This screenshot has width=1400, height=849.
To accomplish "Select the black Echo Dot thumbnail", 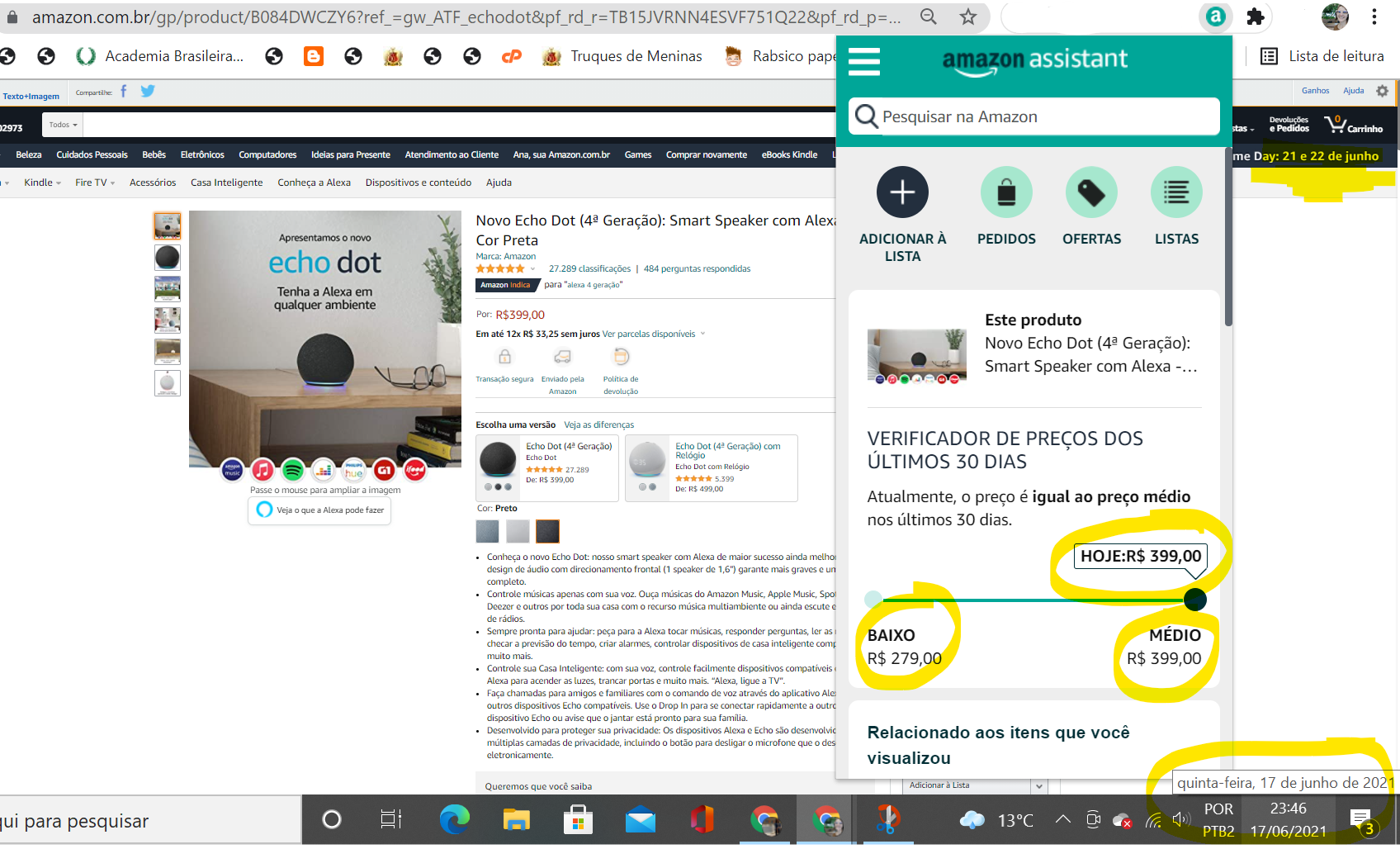I will 167,258.
